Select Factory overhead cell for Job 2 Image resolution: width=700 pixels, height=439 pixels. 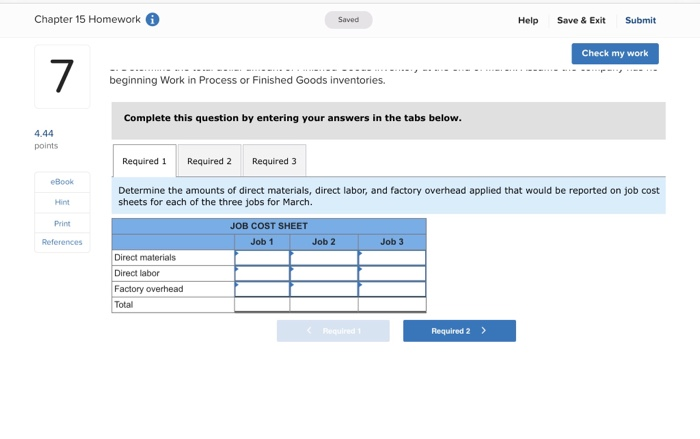click(324, 289)
